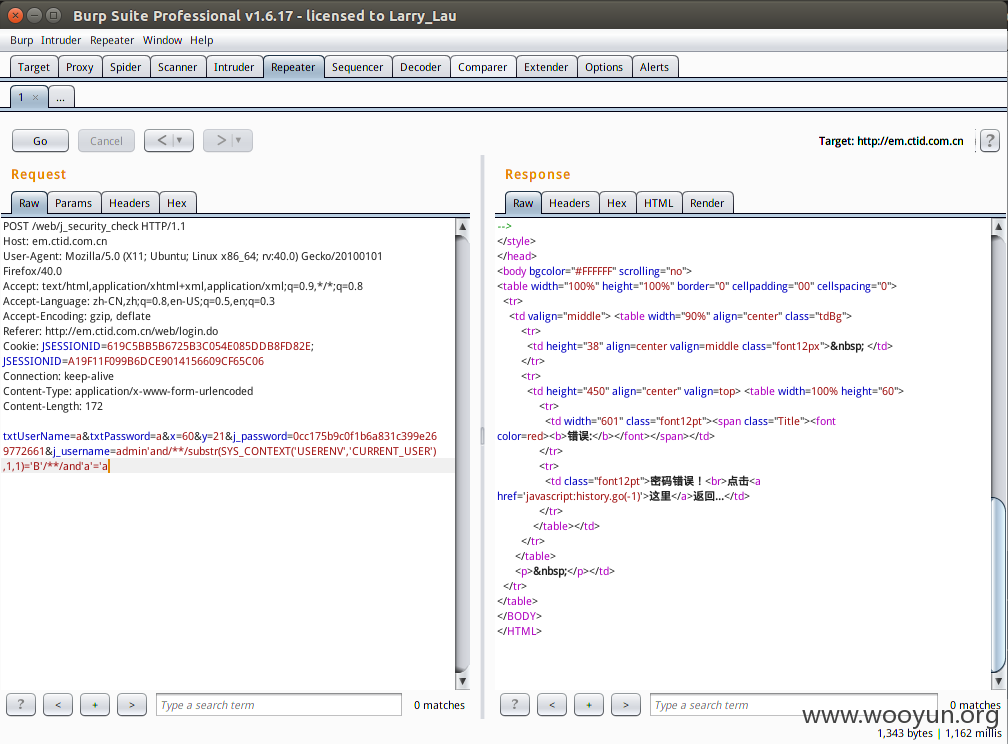Open the response HTML tab
Viewport: 1008px width, 744px height.
658,203
